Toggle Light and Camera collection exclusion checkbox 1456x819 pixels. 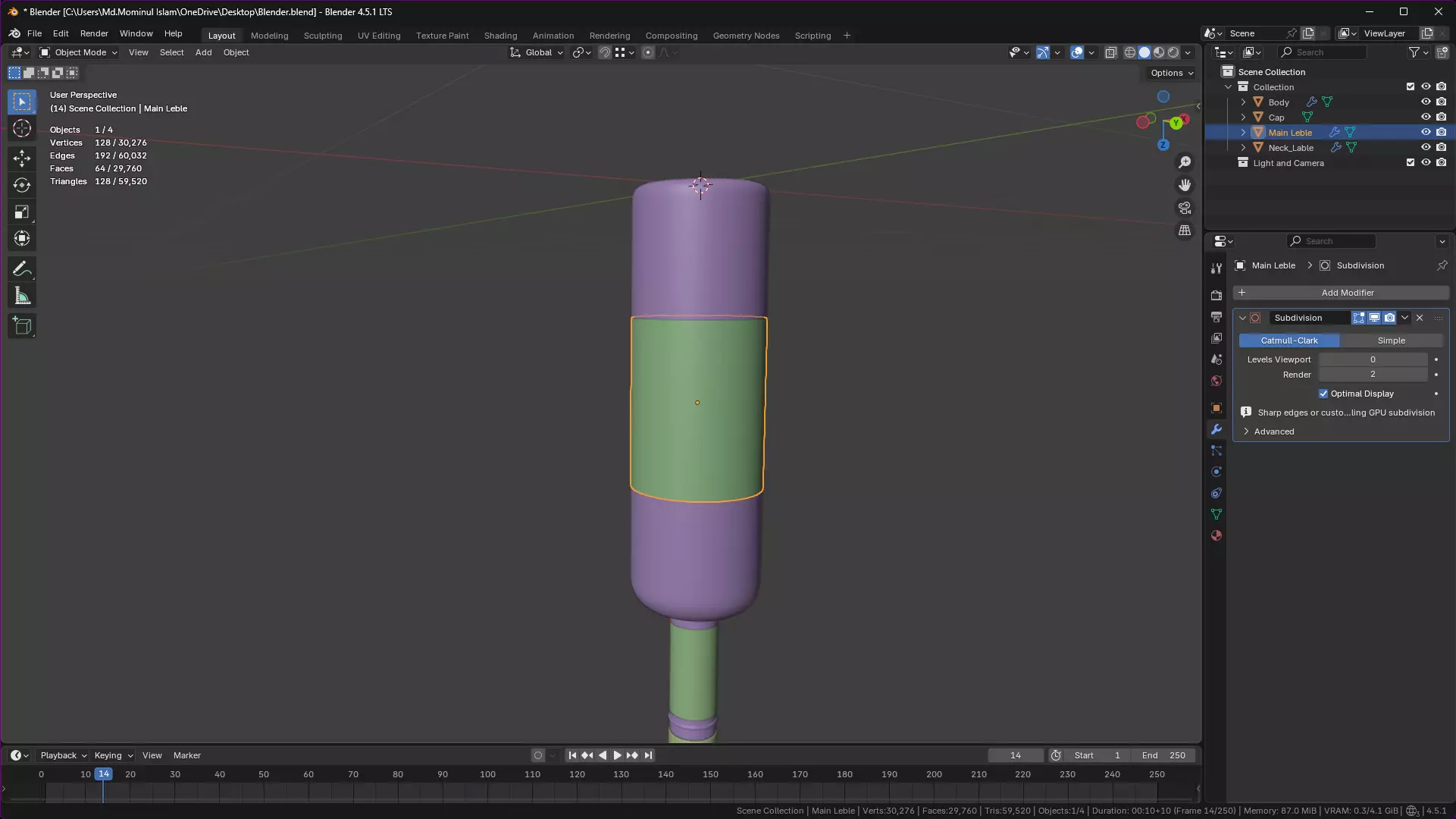[1411, 163]
